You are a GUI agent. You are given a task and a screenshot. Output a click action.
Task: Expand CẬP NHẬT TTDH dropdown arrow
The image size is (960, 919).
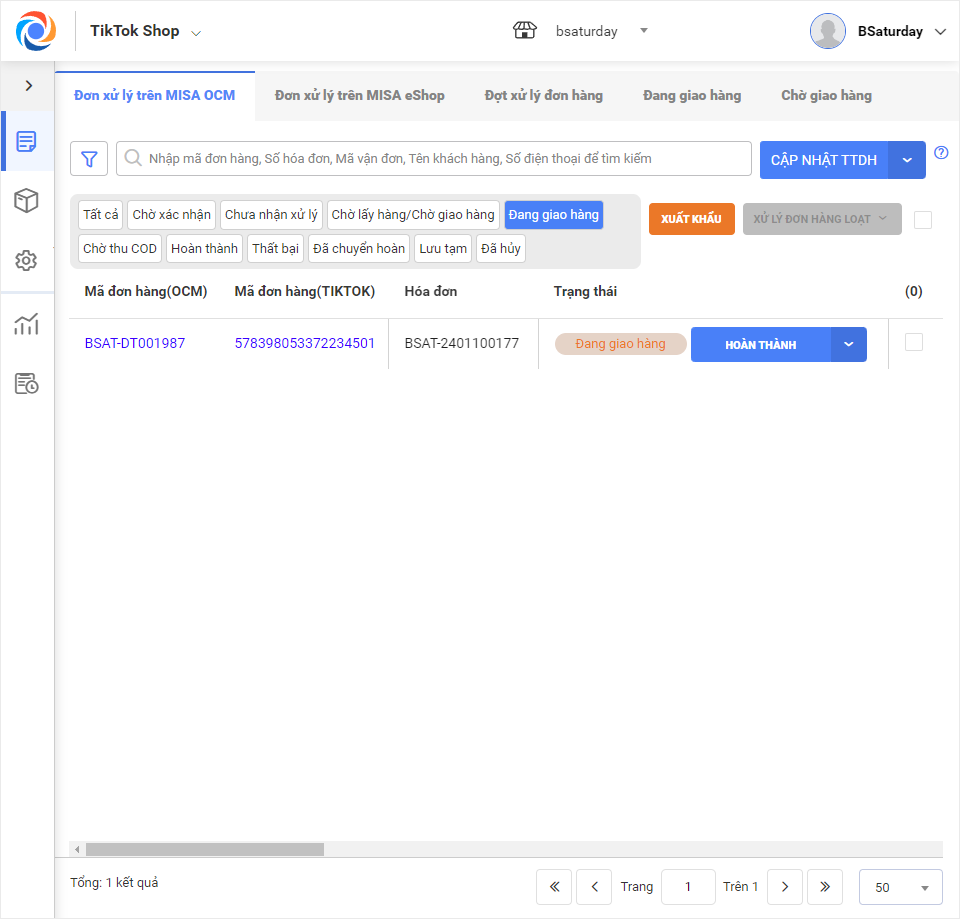(x=907, y=160)
